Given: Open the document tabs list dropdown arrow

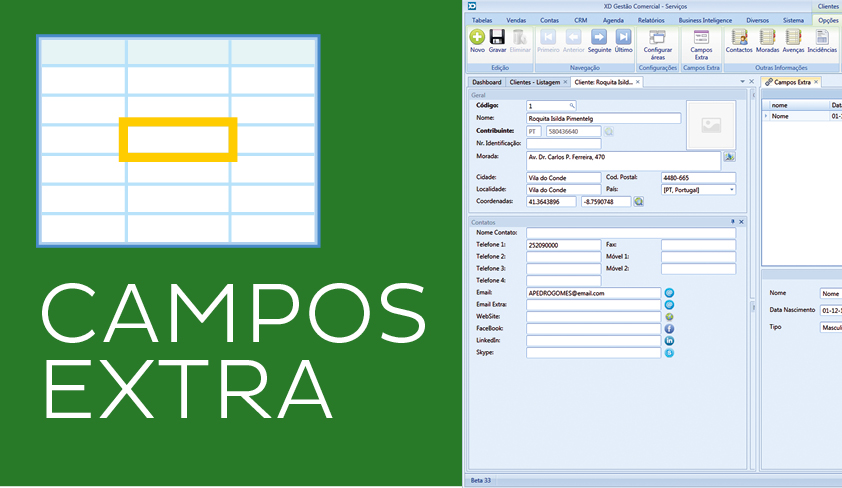Looking at the screenshot, I should [x=742, y=82].
